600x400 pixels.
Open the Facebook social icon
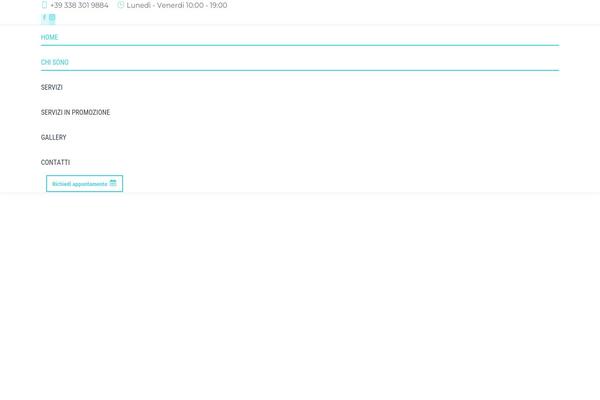44,18
